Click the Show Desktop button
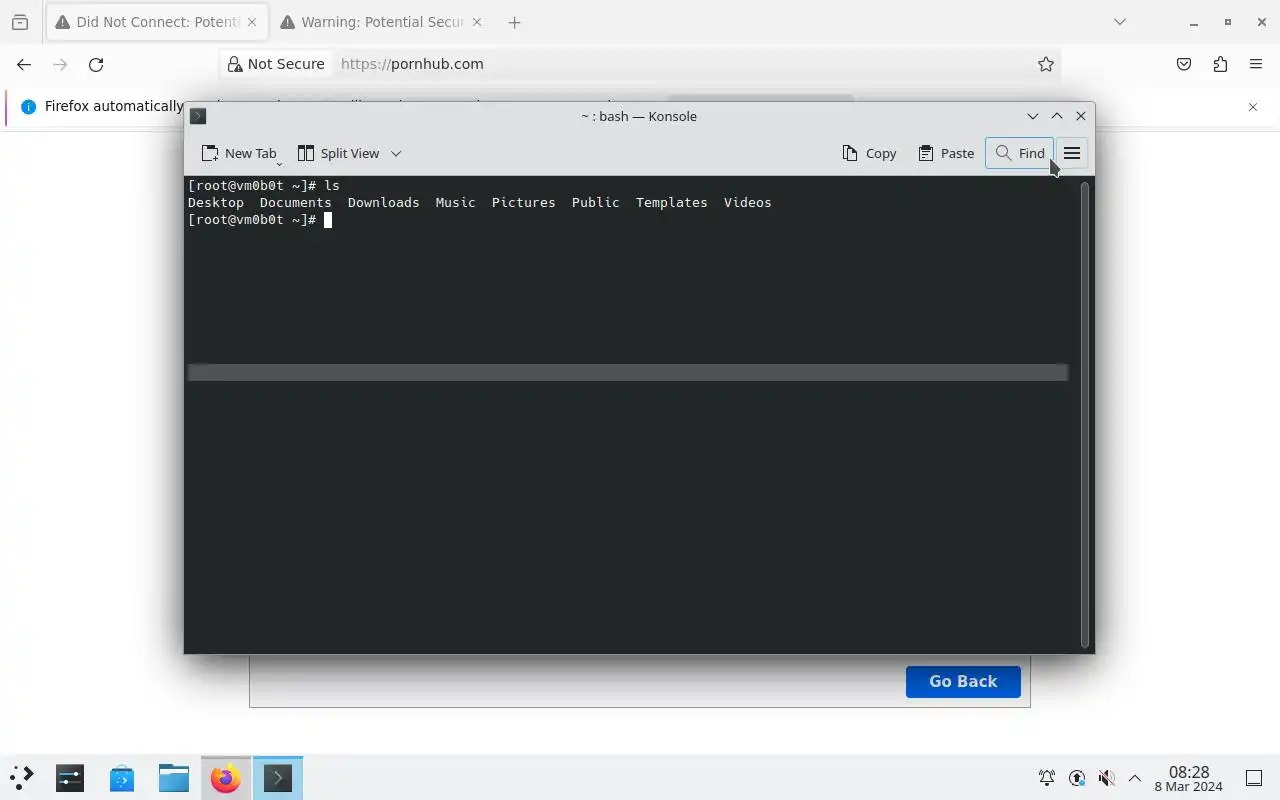Viewport: 1280px width, 800px height. pos(1254,778)
